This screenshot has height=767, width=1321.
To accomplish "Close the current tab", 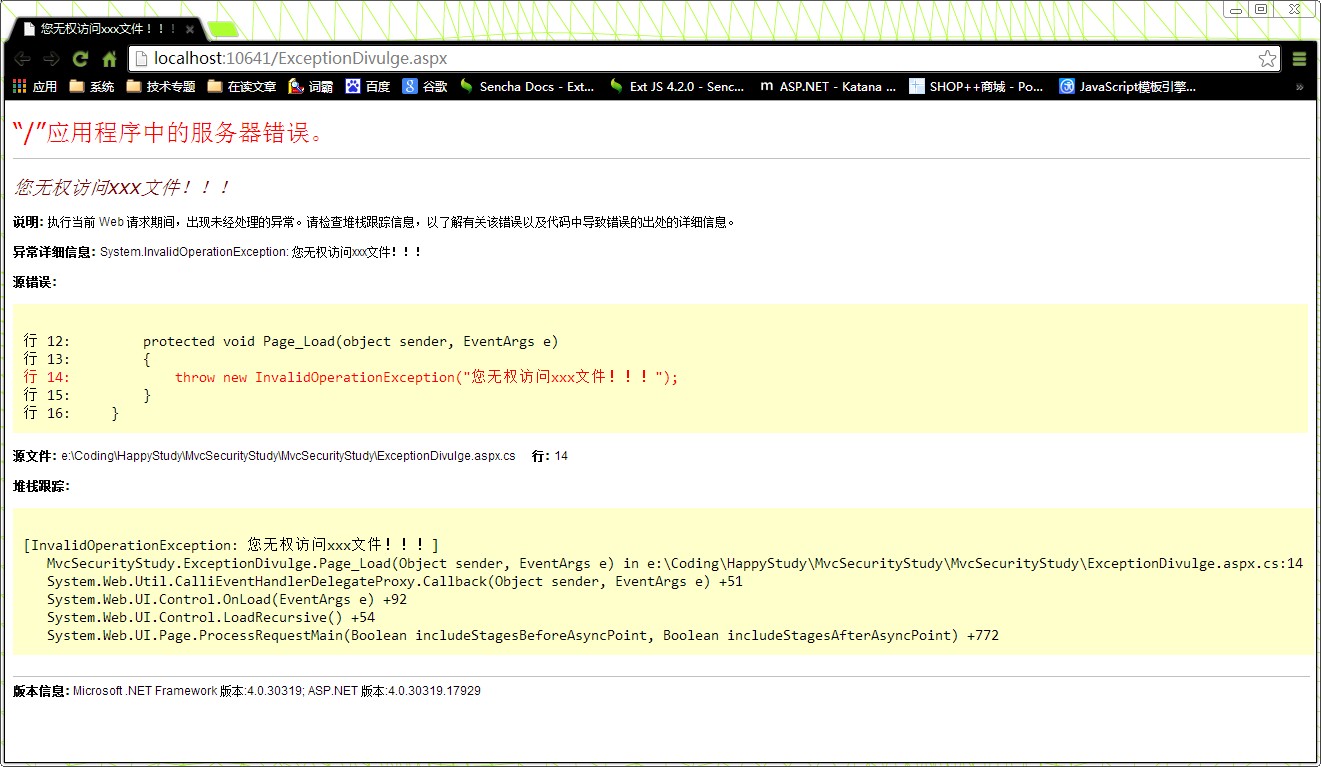I will [x=187, y=29].
